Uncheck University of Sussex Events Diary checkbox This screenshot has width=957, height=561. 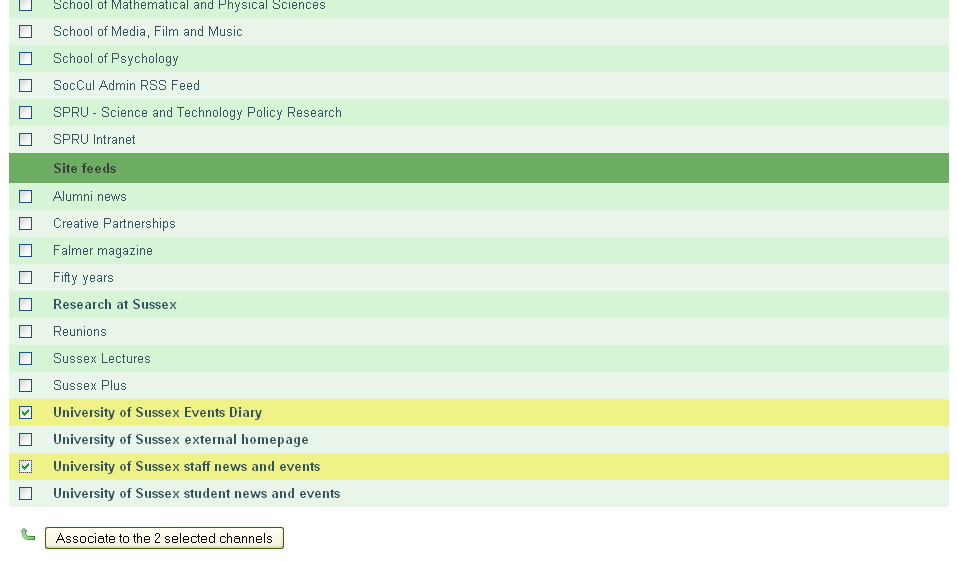tap(26, 413)
